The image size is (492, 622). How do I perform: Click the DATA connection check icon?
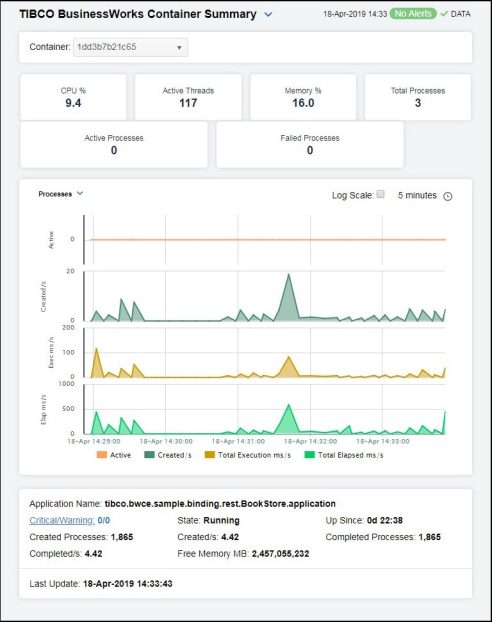[444, 14]
